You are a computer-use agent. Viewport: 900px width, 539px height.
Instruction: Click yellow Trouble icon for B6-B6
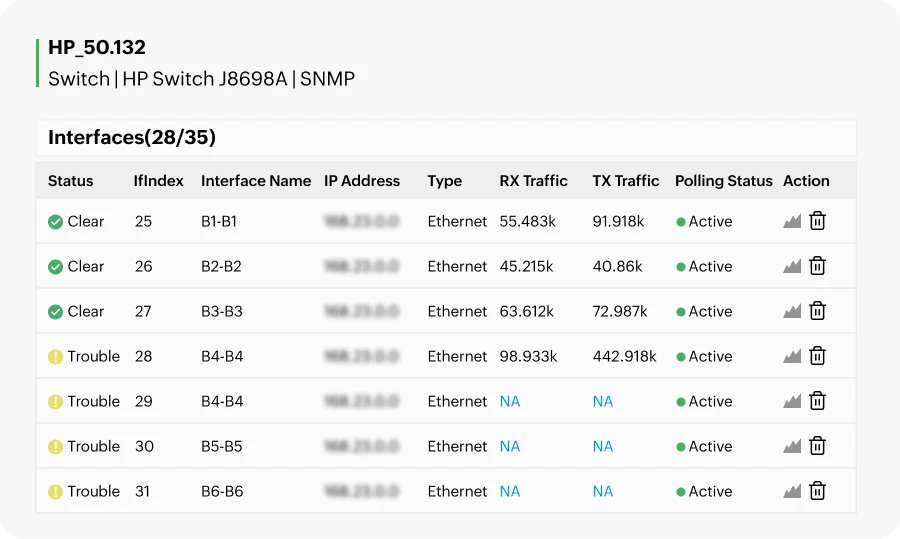click(x=55, y=491)
